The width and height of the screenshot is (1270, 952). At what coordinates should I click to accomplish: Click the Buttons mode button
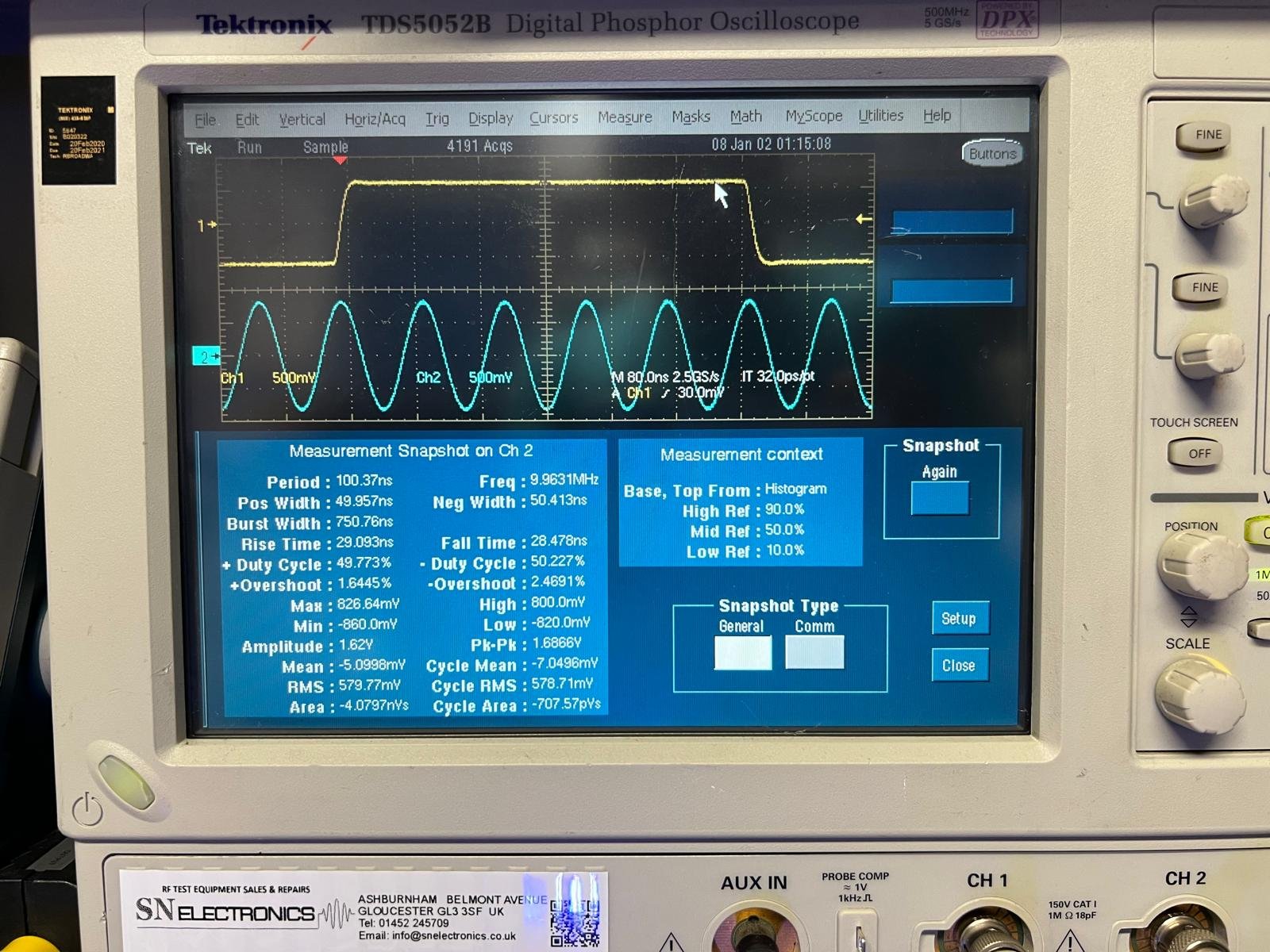[992, 154]
